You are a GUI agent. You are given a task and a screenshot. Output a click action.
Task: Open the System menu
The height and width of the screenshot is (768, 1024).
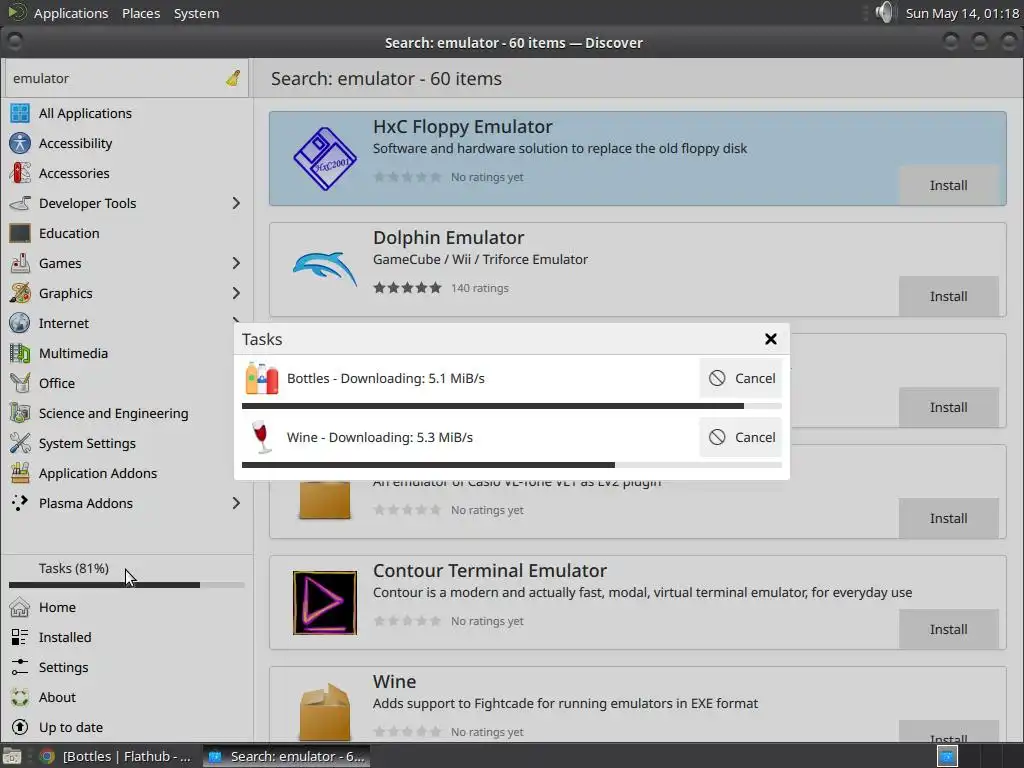pyautogui.click(x=196, y=13)
